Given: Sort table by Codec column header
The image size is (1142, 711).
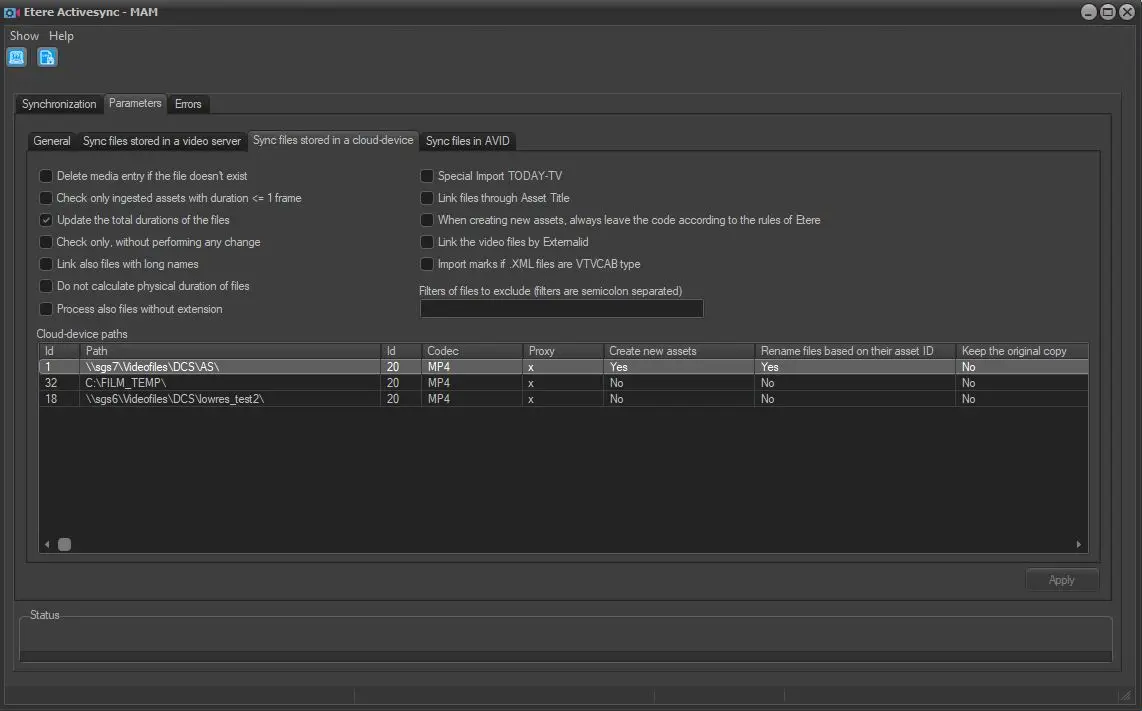Looking at the screenshot, I should (471, 351).
